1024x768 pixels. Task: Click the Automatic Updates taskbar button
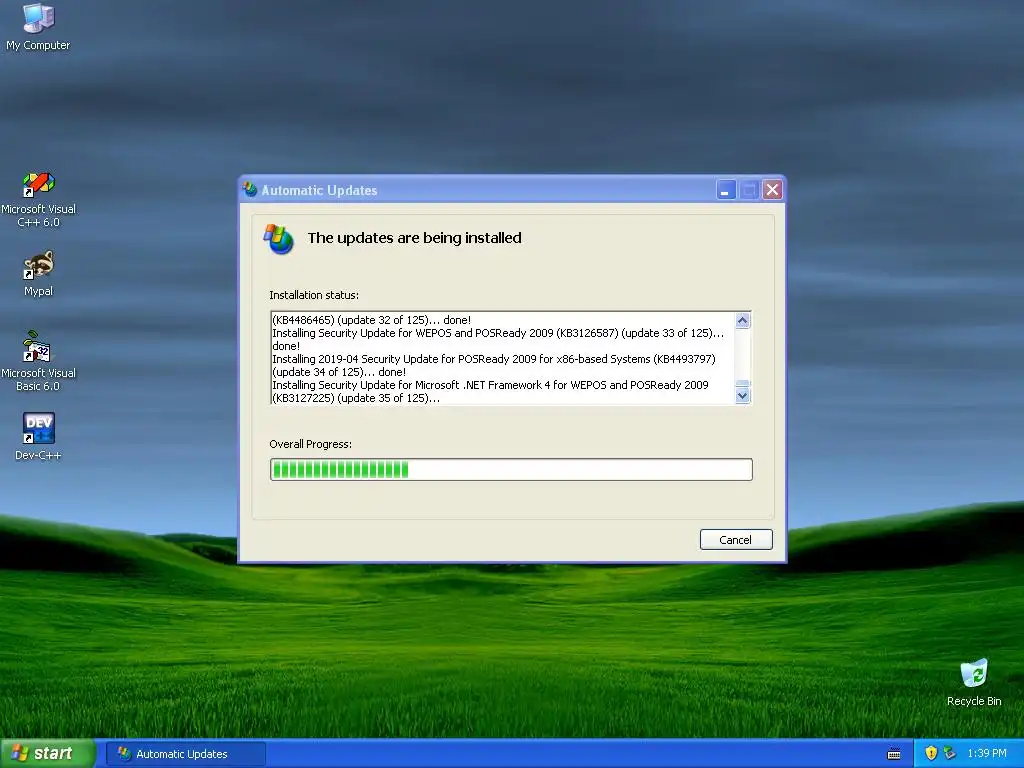(185, 754)
